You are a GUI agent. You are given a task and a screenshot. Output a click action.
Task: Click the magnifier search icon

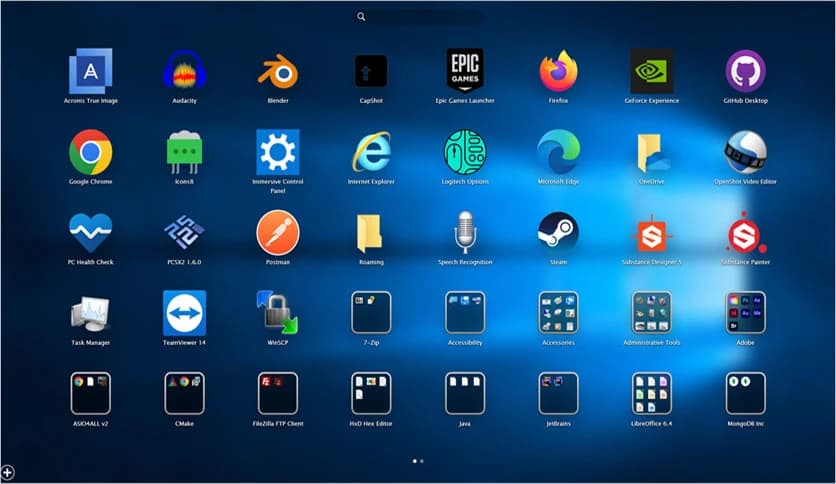click(x=361, y=17)
